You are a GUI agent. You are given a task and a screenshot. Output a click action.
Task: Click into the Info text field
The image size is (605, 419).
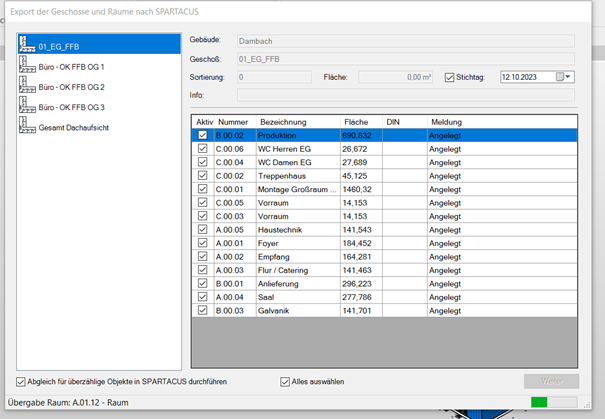[405, 95]
